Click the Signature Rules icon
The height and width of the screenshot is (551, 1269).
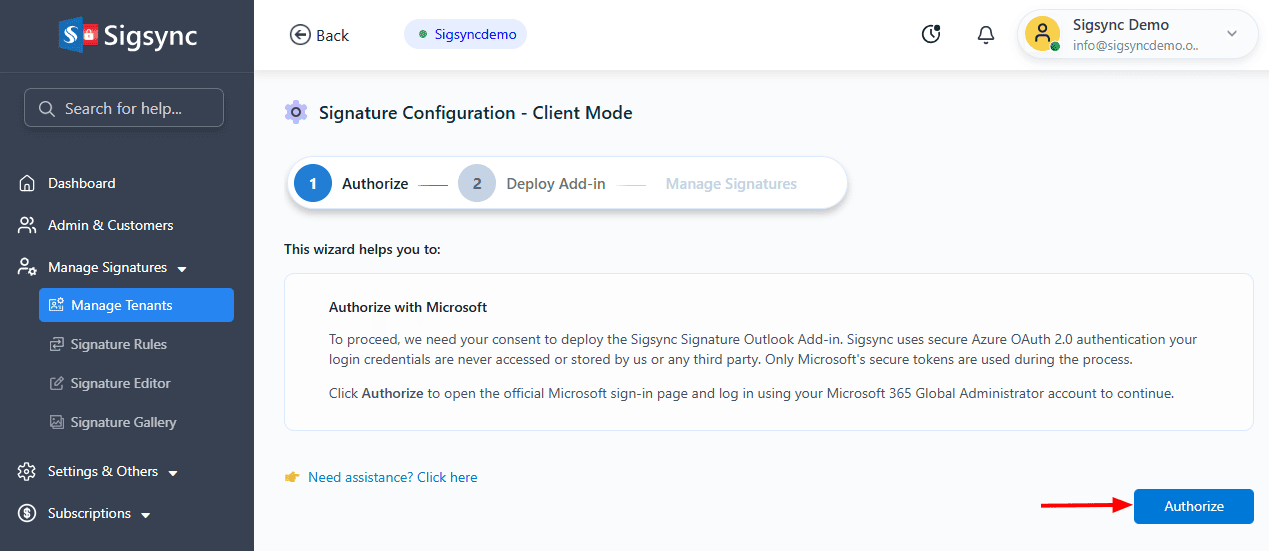(x=56, y=345)
